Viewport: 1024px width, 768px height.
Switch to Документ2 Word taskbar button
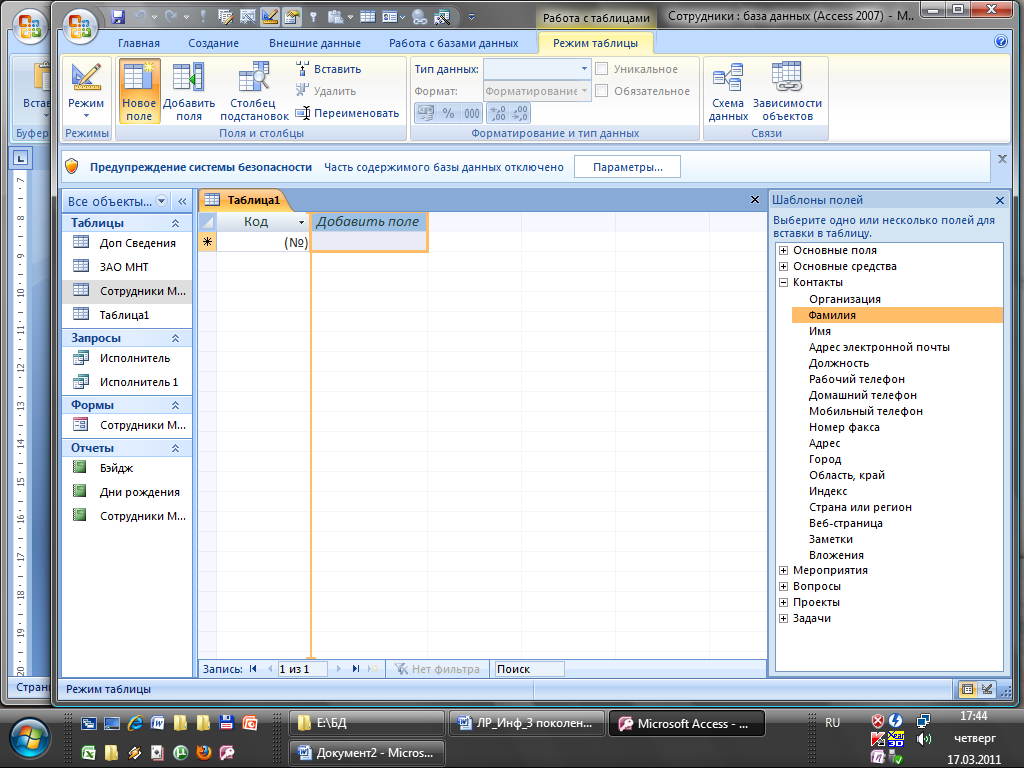367,753
